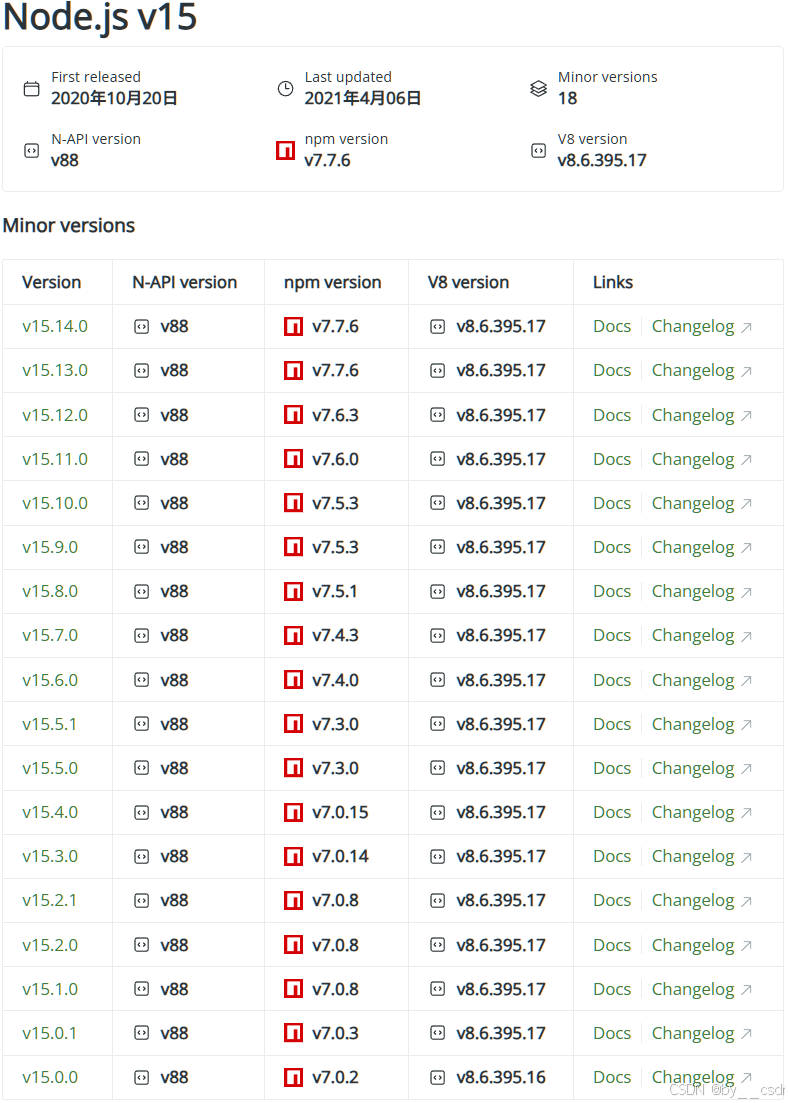Open Docs for v15.6.0
This screenshot has width=789, height=1103.
point(612,680)
